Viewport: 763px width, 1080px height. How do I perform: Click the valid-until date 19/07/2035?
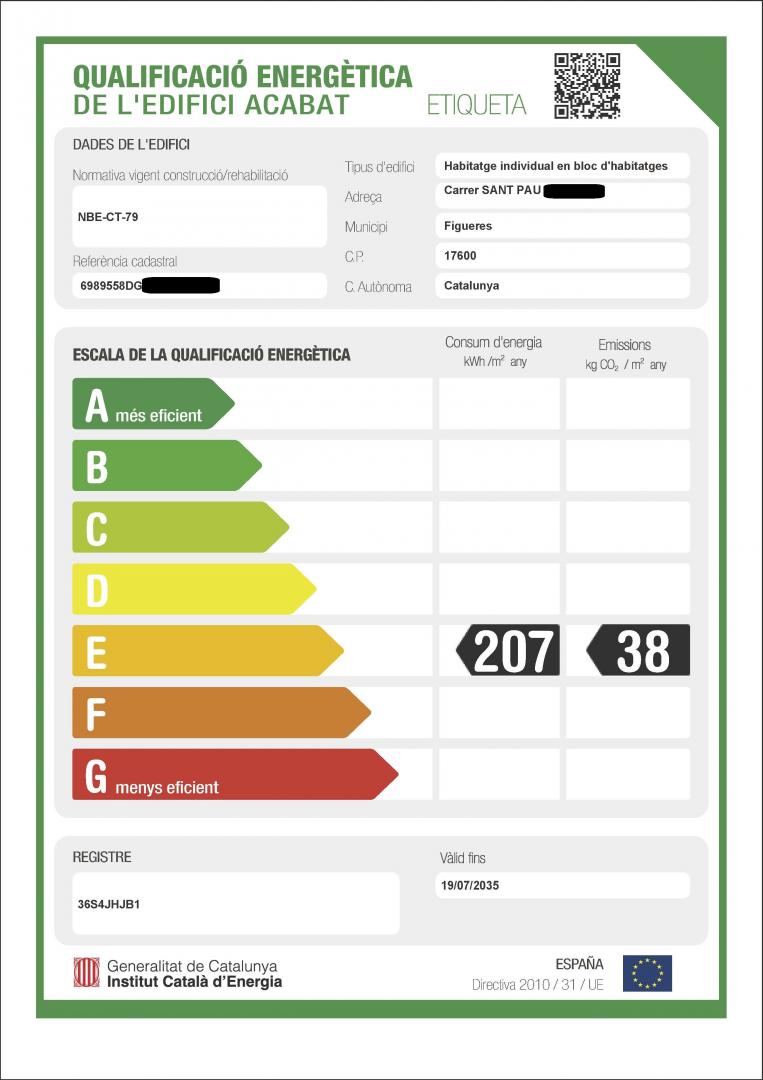click(563, 886)
